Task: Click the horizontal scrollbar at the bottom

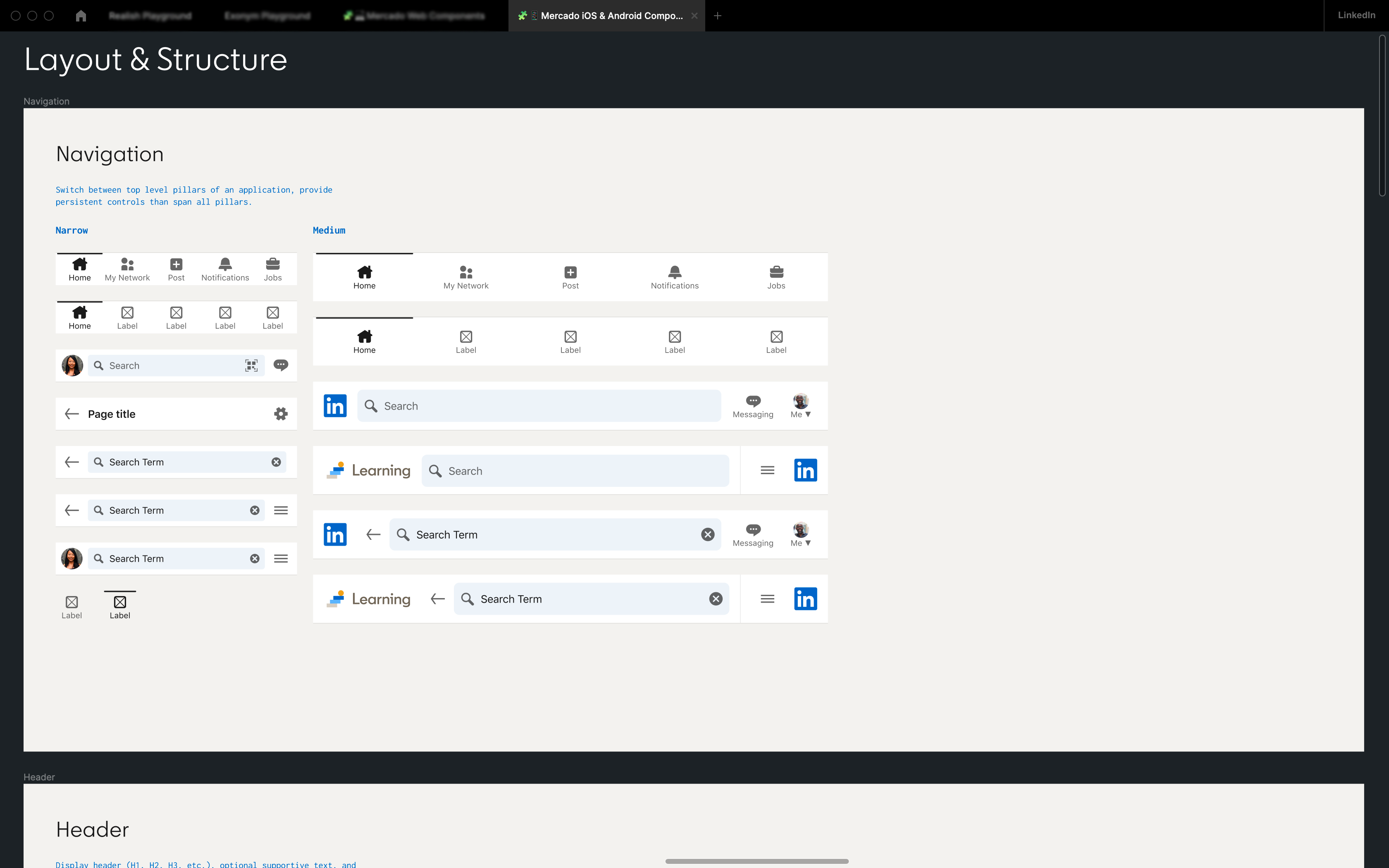Action: (x=757, y=861)
